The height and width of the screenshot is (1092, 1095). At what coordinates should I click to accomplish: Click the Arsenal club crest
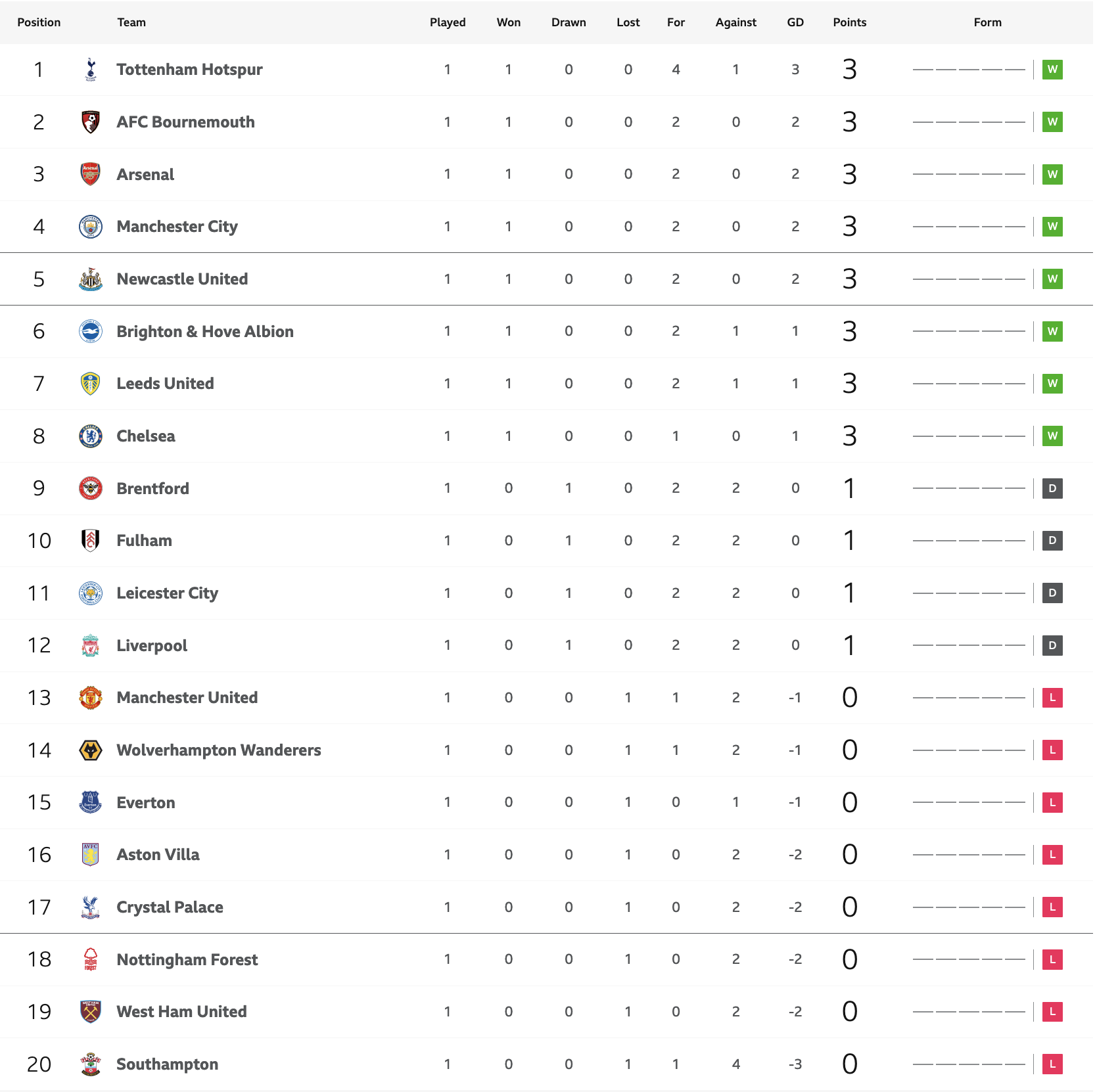(x=91, y=174)
